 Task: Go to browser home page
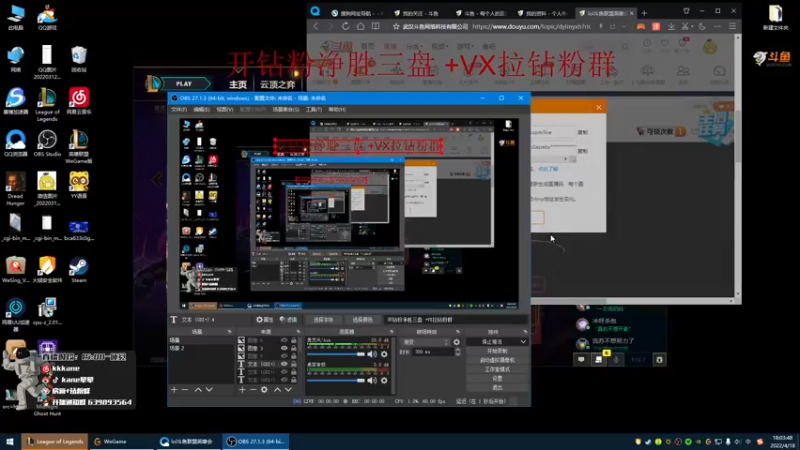pyautogui.click(x=360, y=27)
